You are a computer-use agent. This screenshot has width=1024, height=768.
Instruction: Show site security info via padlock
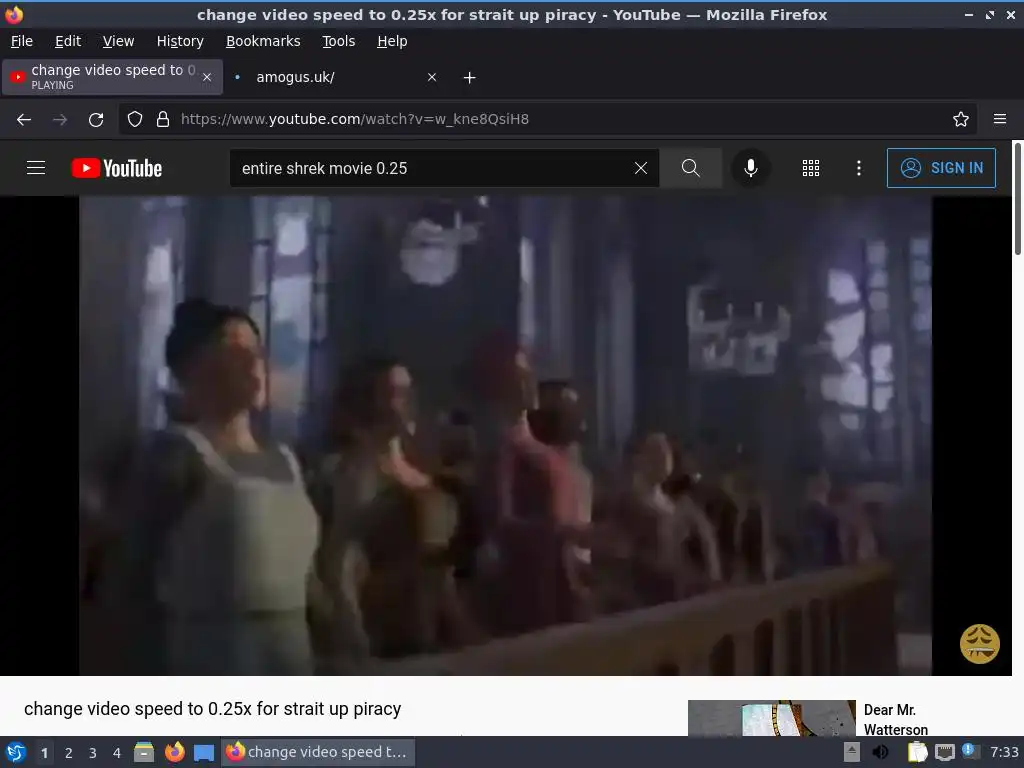tap(163, 120)
